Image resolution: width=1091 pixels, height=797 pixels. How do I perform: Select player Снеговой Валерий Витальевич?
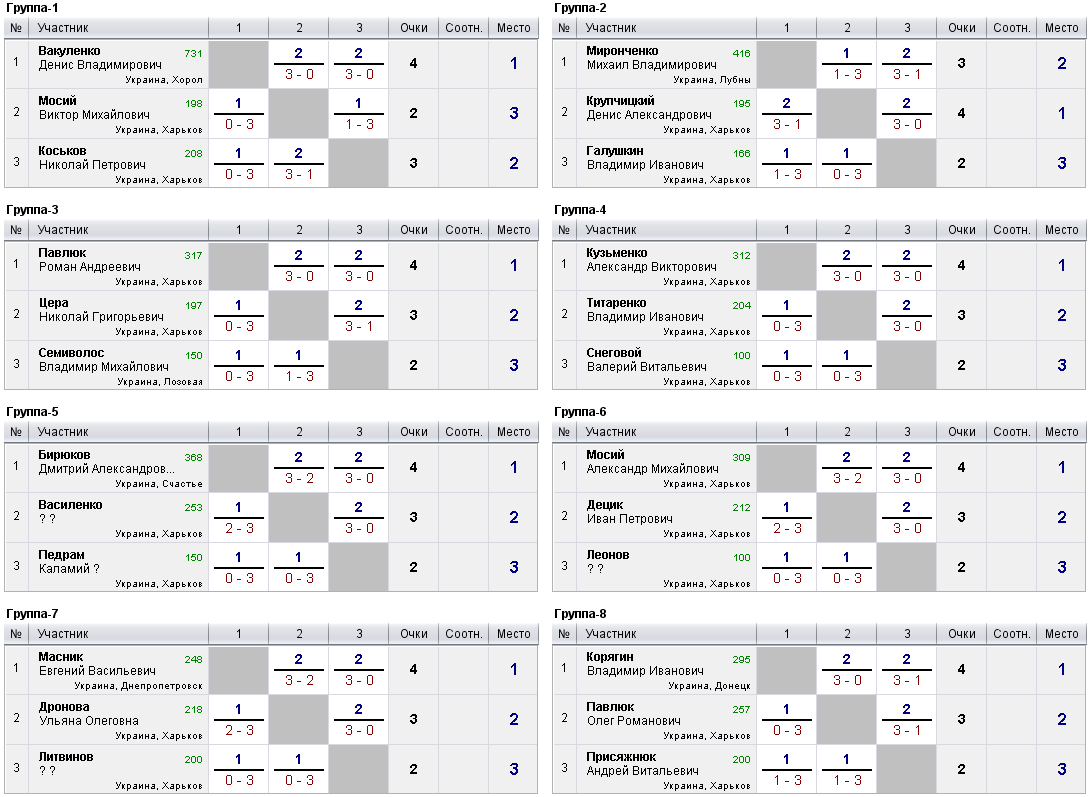[646, 360]
